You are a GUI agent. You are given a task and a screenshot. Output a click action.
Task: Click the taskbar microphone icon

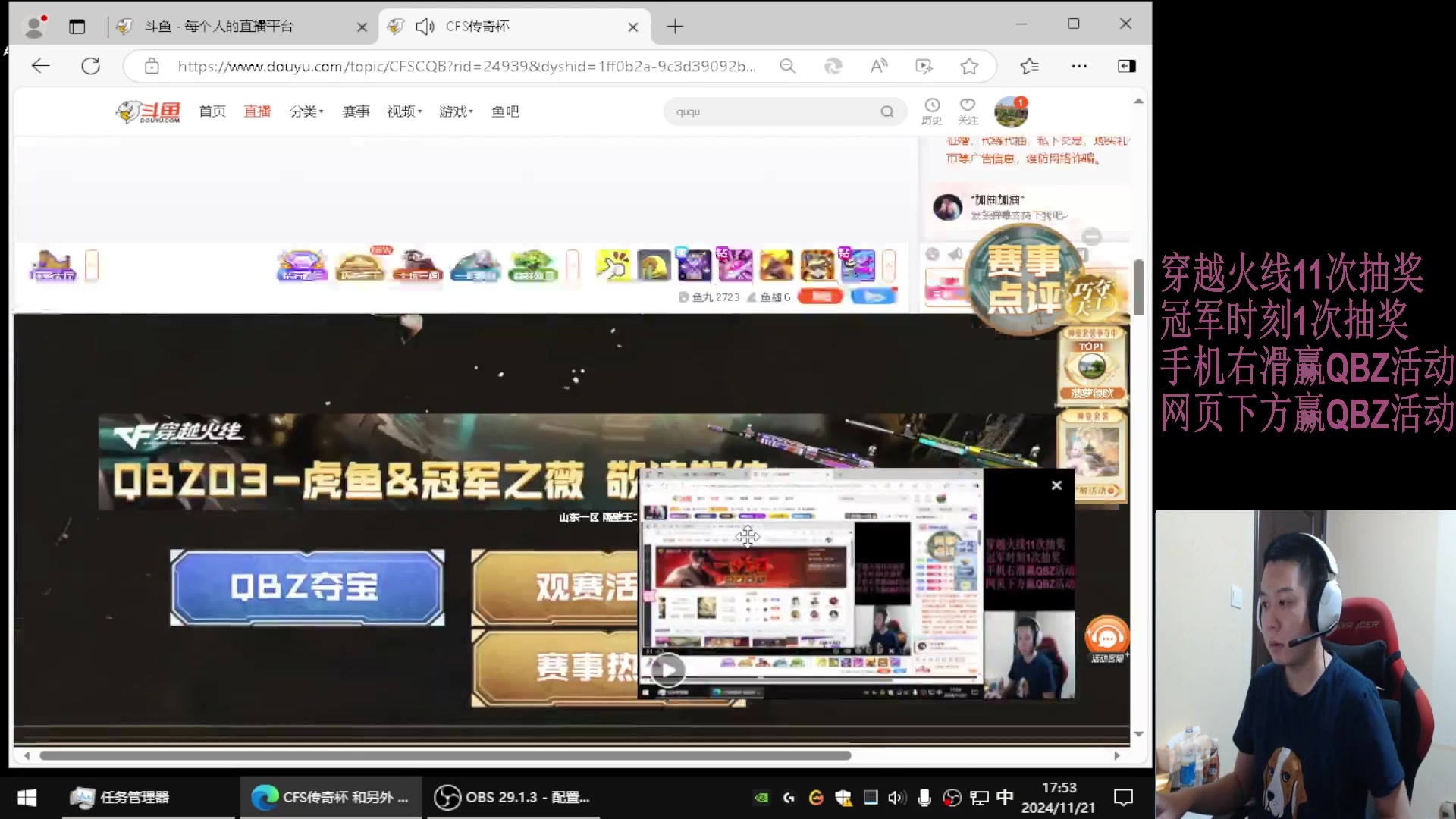(924, 798)
